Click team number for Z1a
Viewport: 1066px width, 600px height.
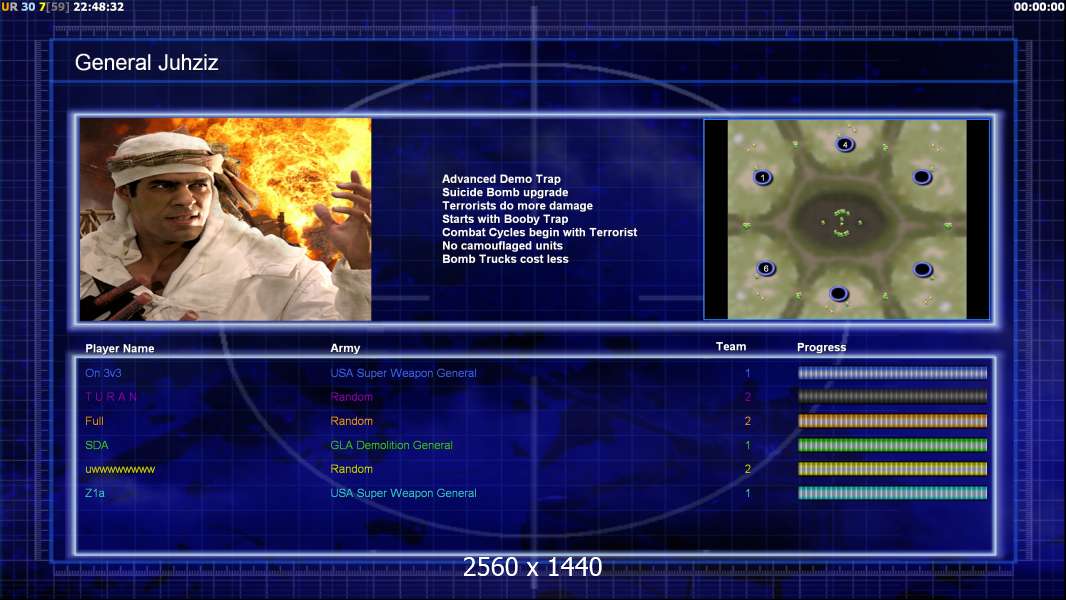[747, 493]
